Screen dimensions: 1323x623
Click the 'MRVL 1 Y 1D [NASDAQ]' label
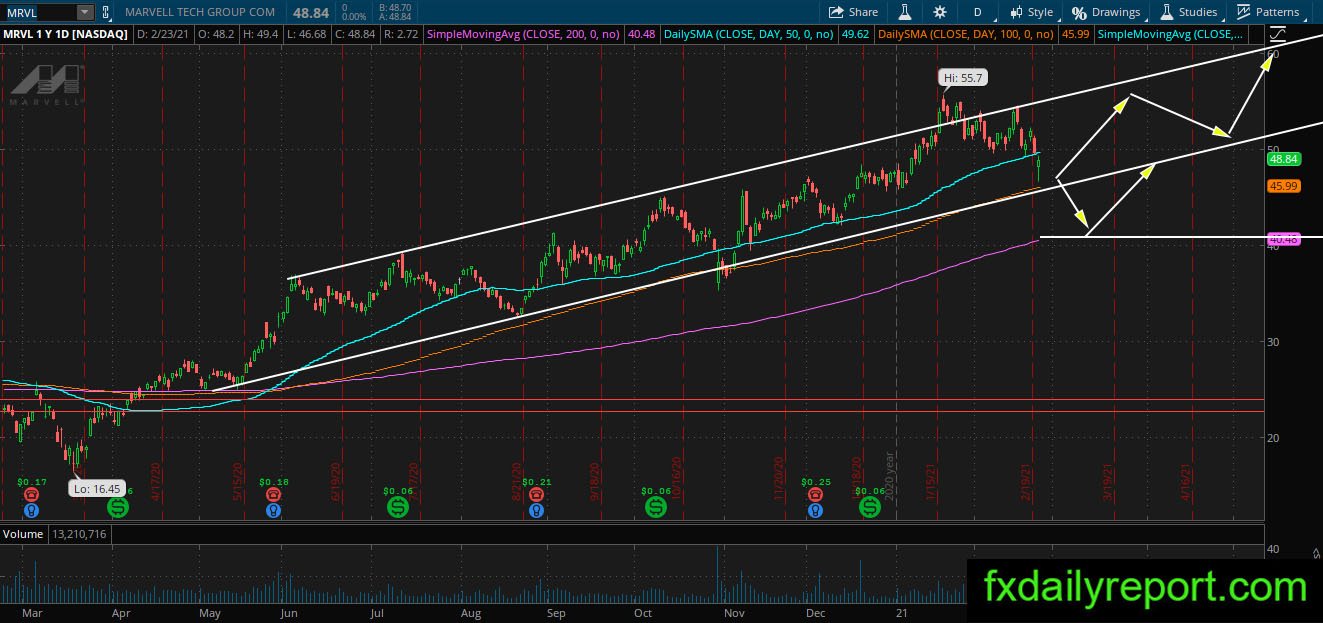(x=64, y=34)
